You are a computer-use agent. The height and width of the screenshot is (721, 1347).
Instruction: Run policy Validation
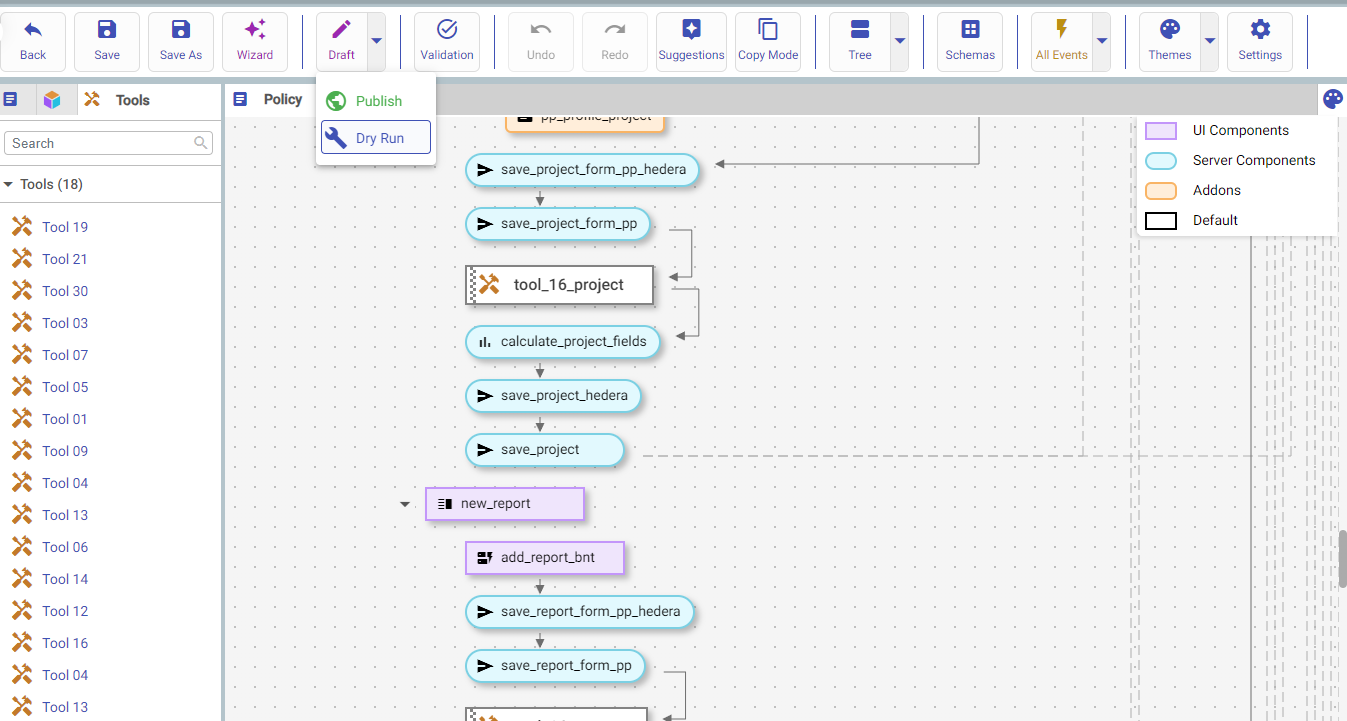tap(447, 42)
